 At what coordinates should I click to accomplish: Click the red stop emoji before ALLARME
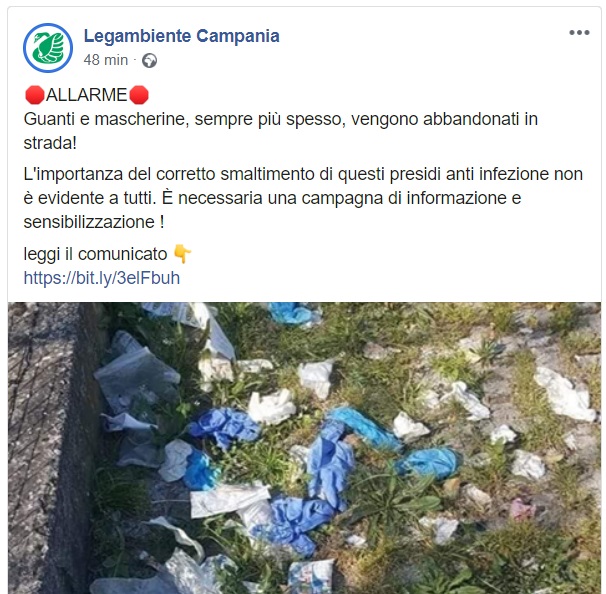tap(34, 95)
